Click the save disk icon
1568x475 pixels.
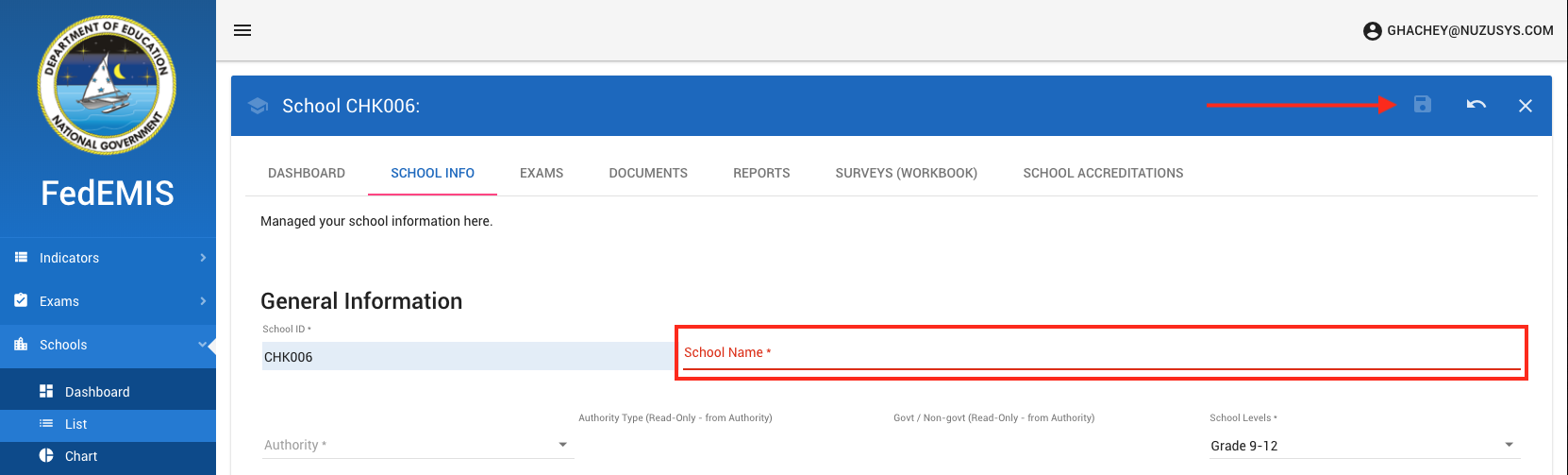(1423, 105)
